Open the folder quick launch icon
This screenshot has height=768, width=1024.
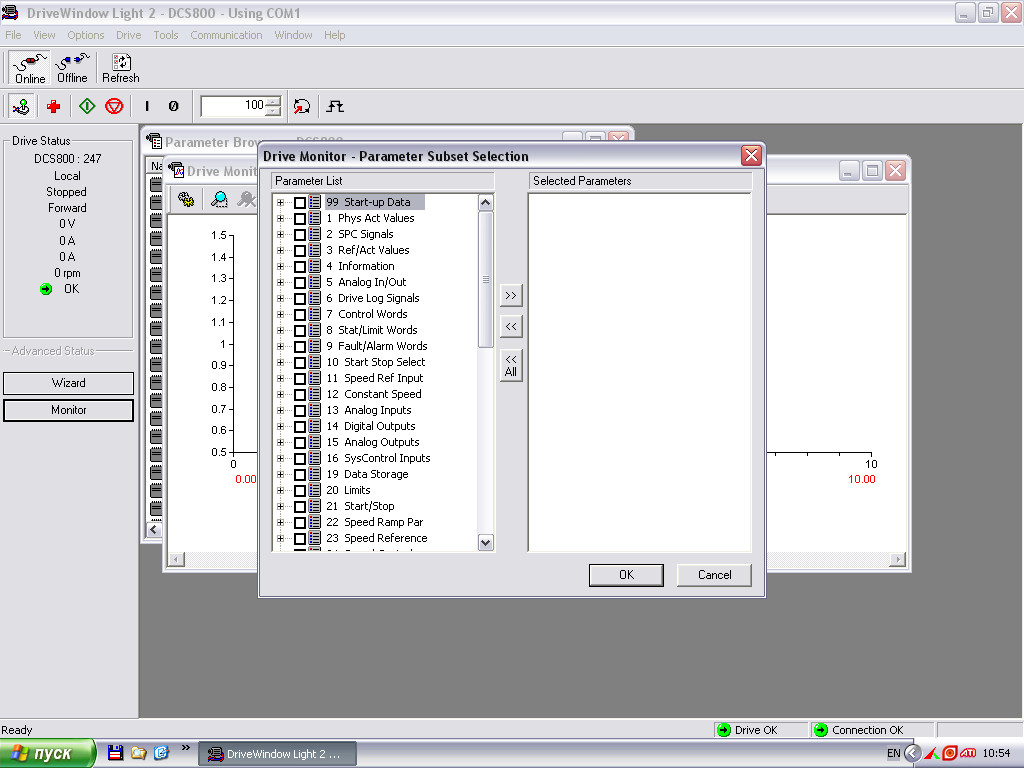click(x=138, y=753)
